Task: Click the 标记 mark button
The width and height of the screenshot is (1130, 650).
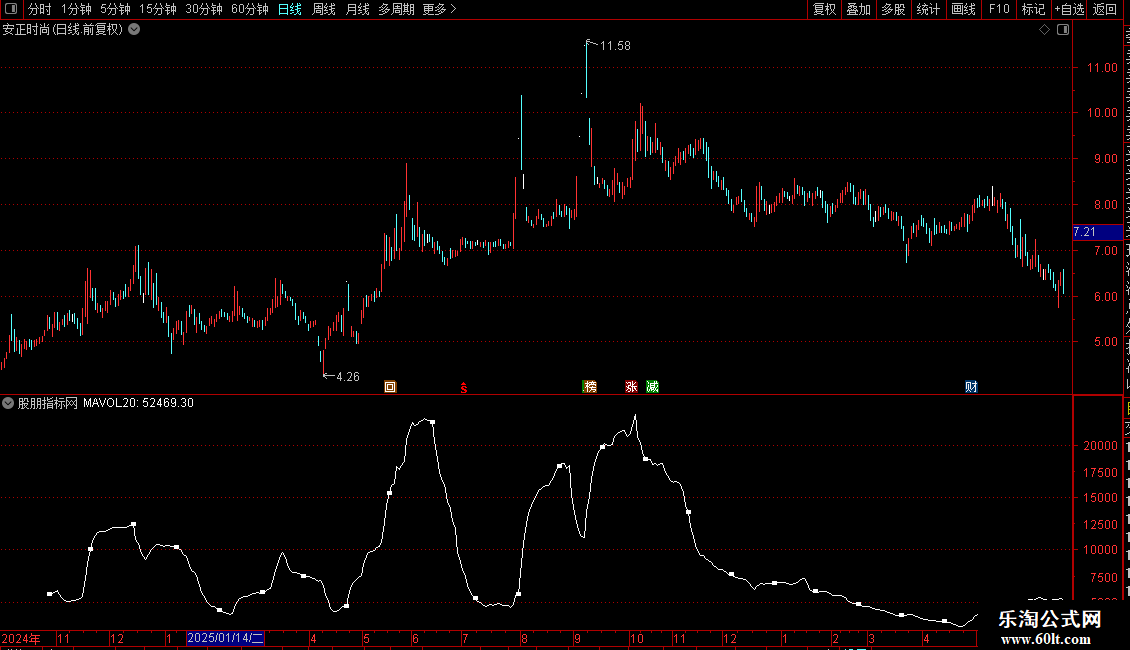Action: 1033,9
